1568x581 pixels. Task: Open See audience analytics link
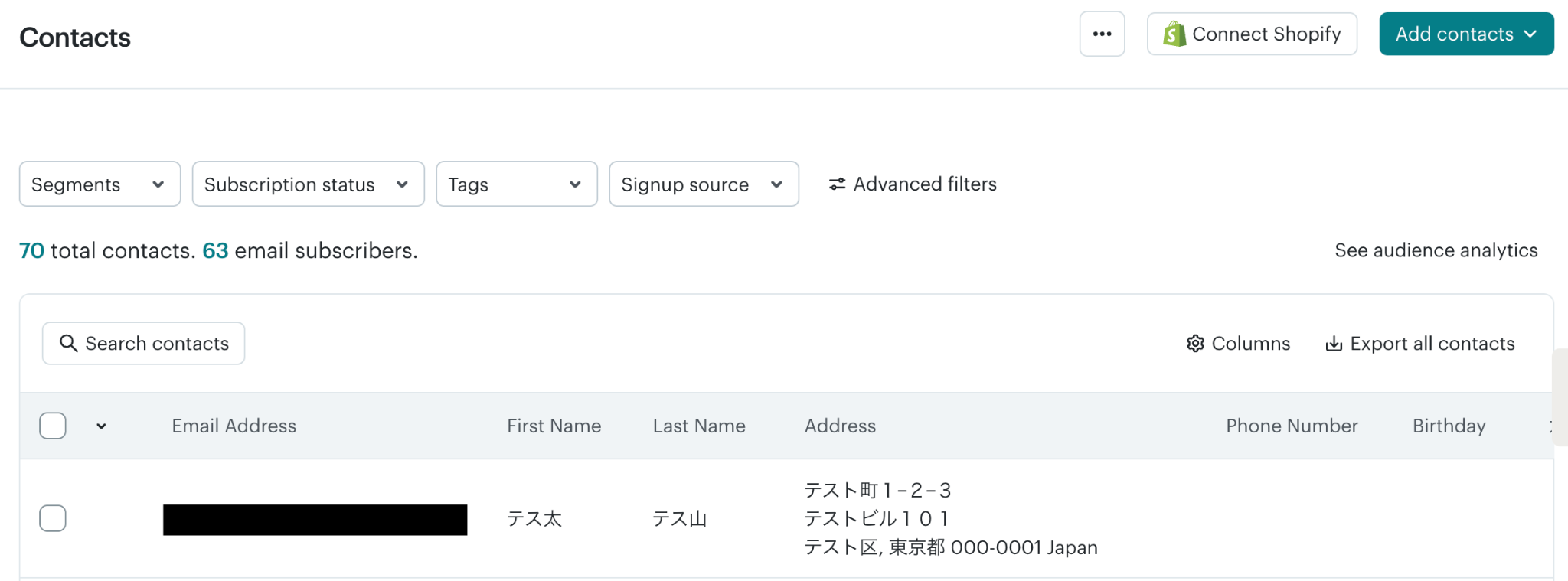(1436, 250)
